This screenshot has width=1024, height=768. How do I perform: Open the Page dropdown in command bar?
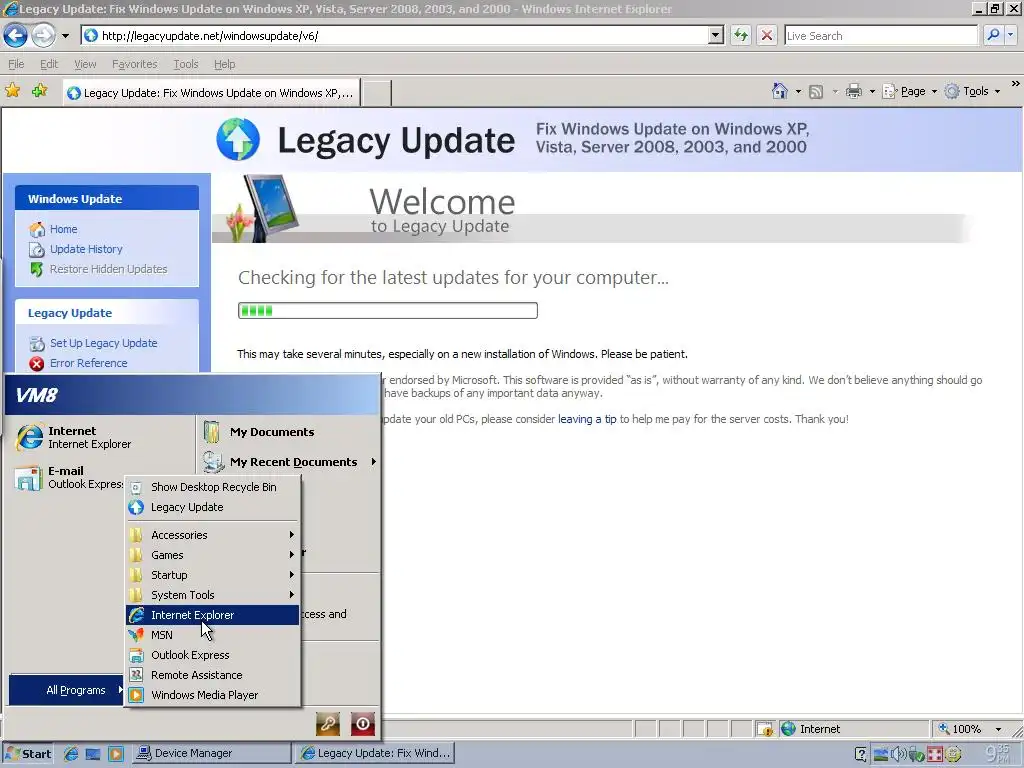pos(910,91)
